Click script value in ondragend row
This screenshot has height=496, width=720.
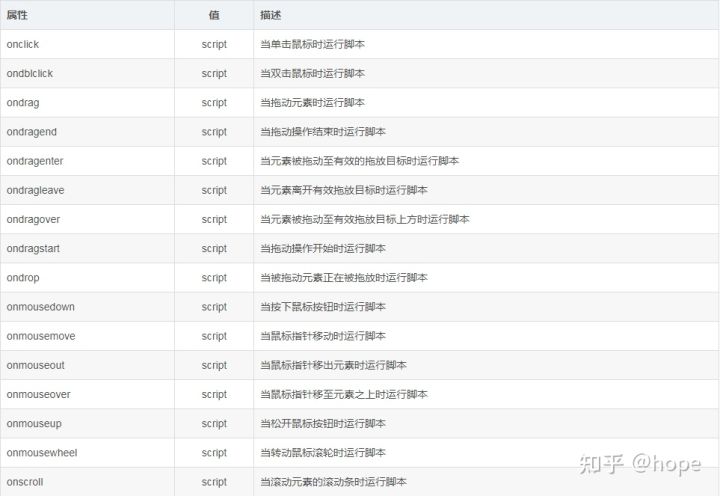coord(214,132)
